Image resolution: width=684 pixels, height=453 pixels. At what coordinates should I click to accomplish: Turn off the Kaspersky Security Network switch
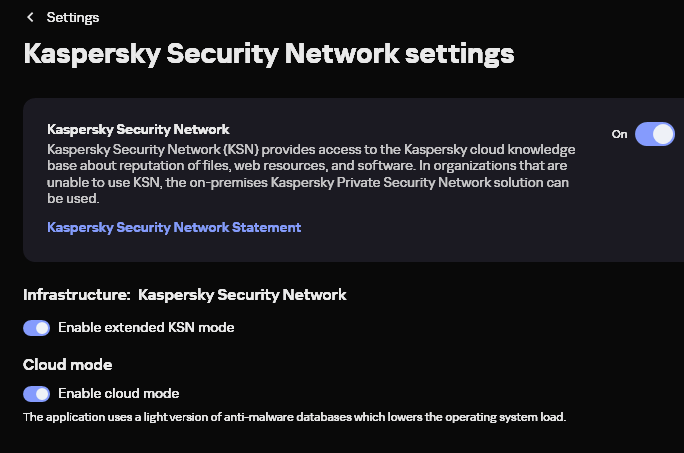point(655,134)
